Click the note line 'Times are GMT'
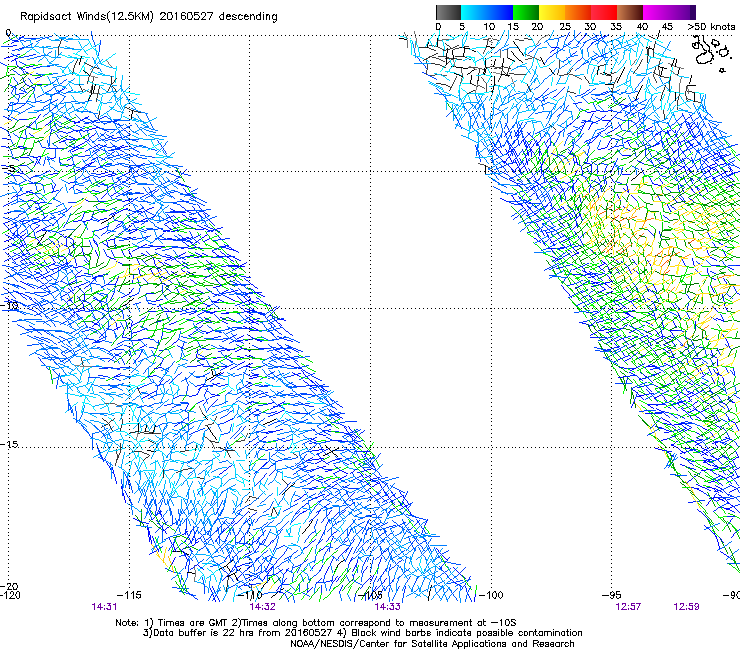The image size is (740, 650). coord(195,623)
